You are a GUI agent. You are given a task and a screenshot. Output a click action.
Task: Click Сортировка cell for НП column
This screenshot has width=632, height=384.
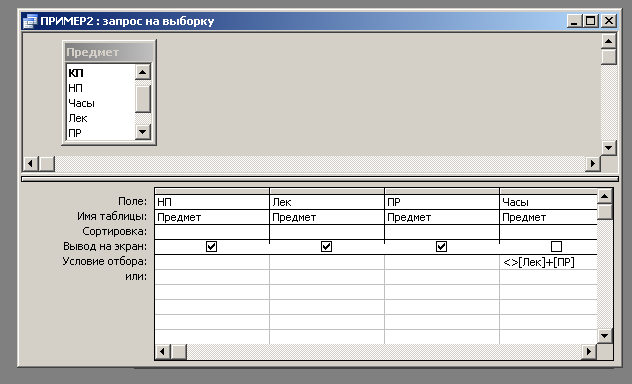212,232
